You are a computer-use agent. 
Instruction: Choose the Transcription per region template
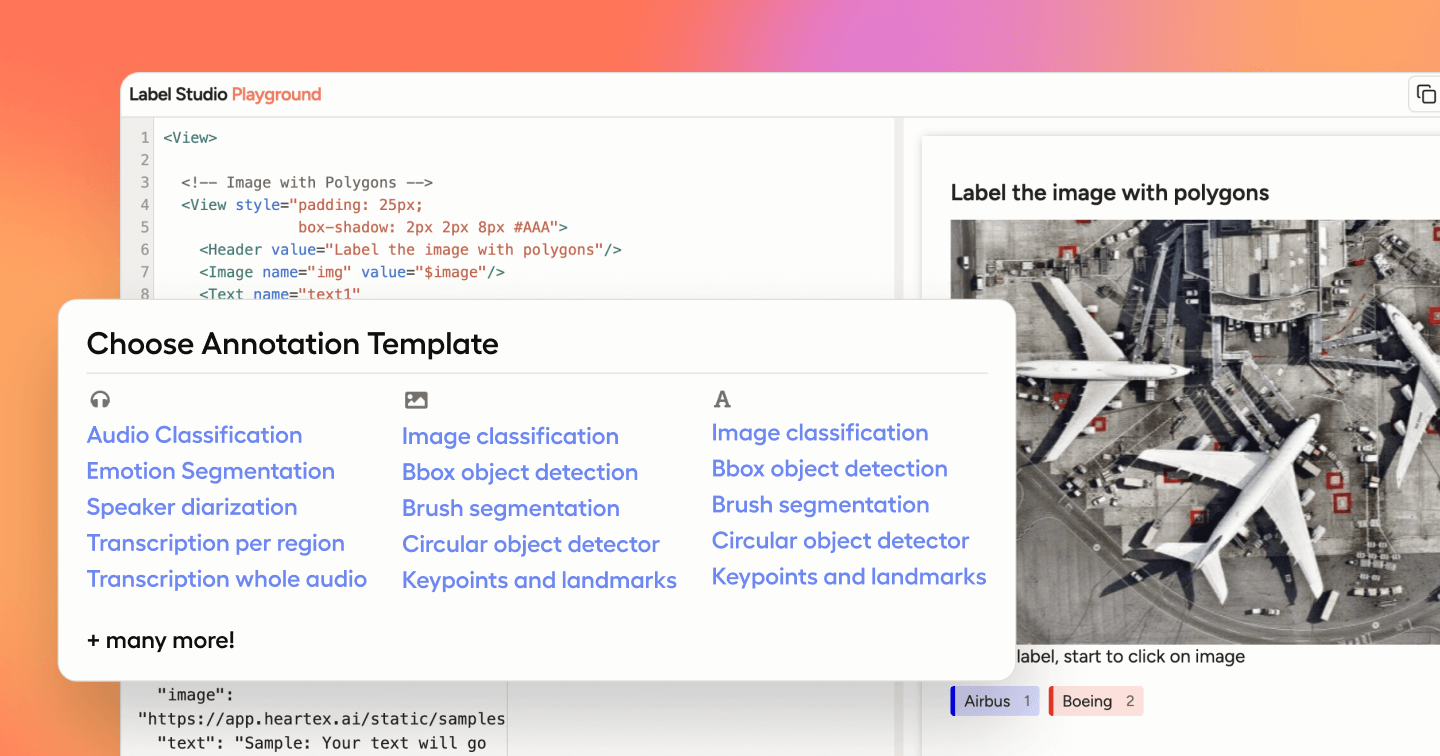point(216,543)
